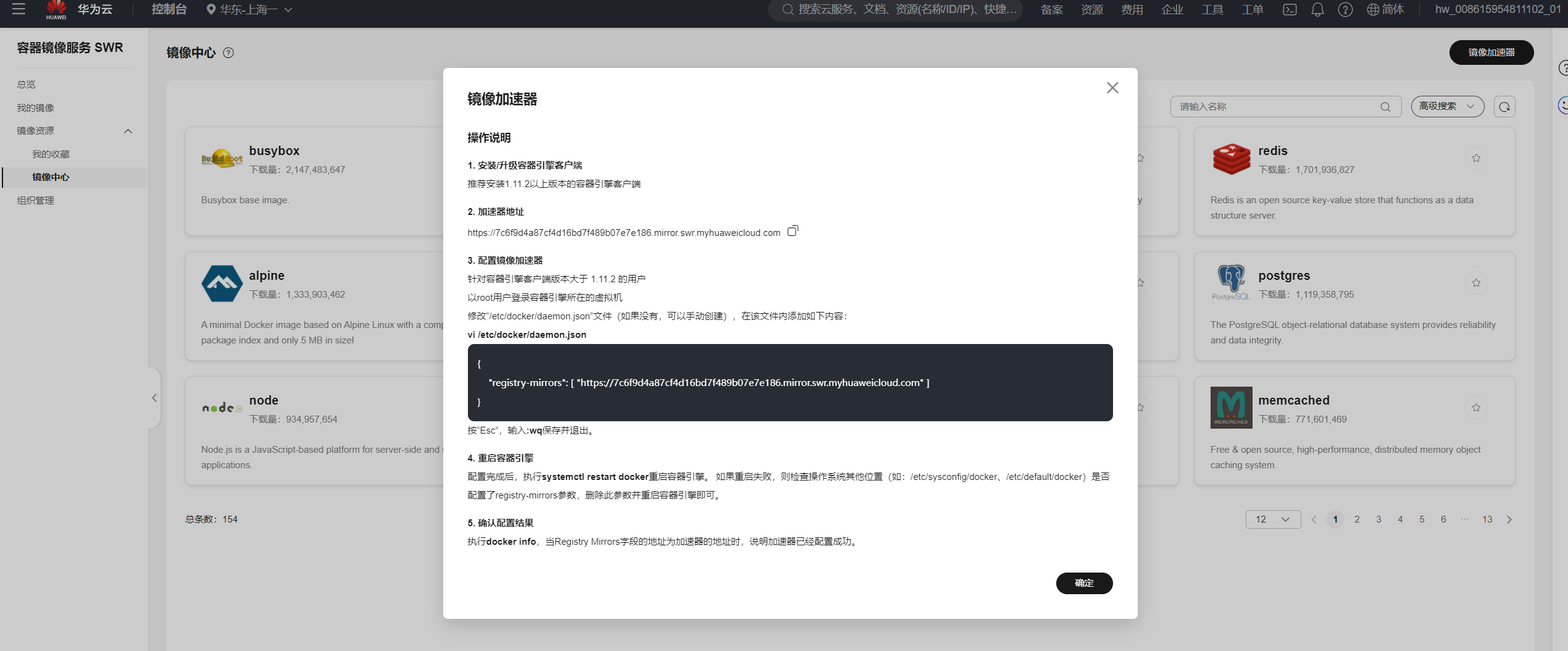Favorite the postgres image with the star
Screen dimensions: 1568x651
[x=1476, y=283]
